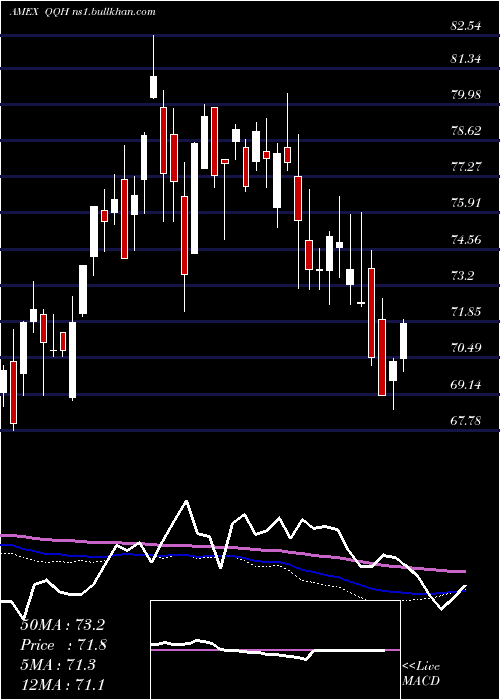Image resolution: width=500 pixels, height=700 pixels.
Task: Click the <<Live MACD label
Action: (x=421, y=673)
